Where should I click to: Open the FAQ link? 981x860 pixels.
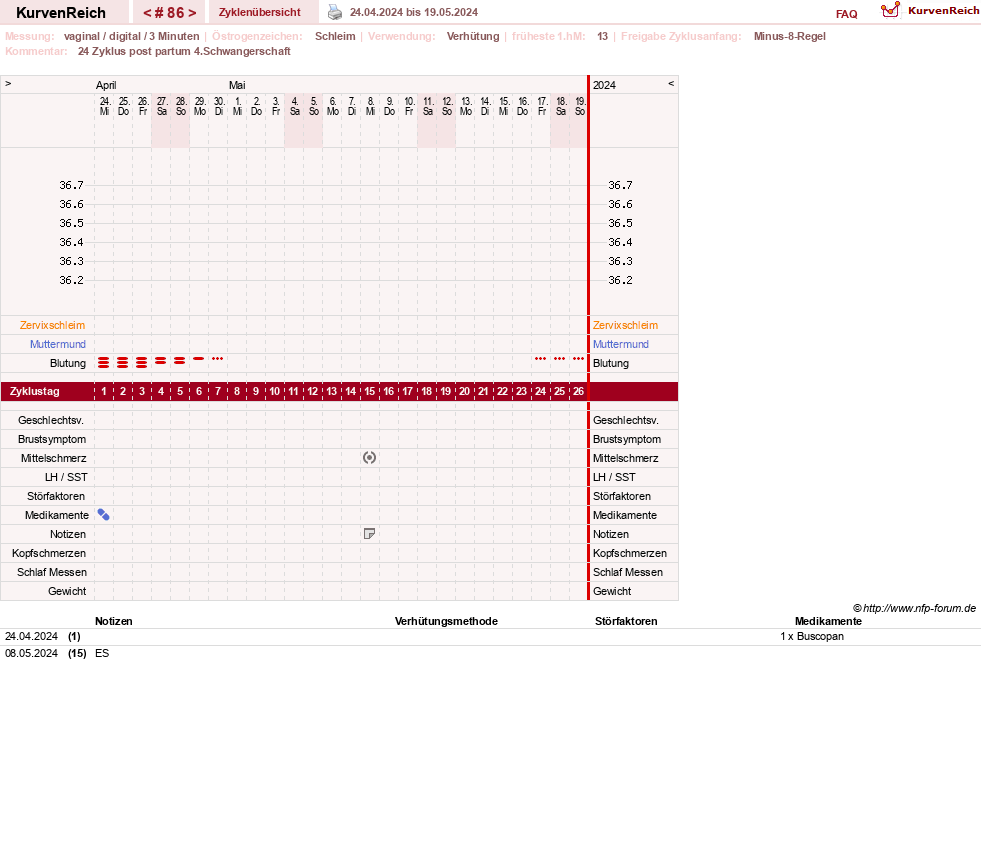846,14
